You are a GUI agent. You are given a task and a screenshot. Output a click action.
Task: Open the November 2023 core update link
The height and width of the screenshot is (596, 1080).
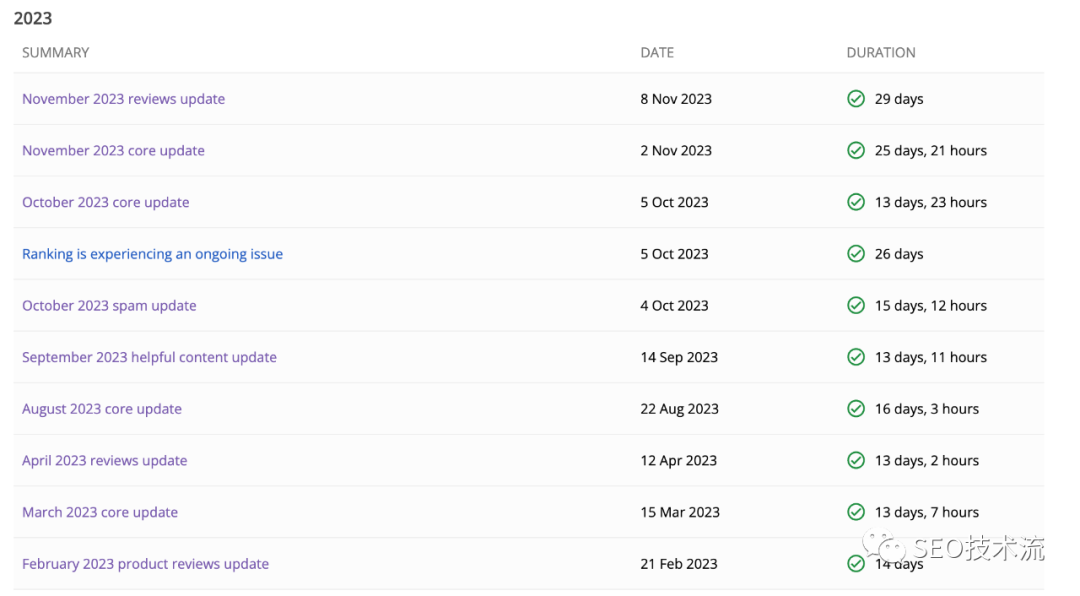113,151
